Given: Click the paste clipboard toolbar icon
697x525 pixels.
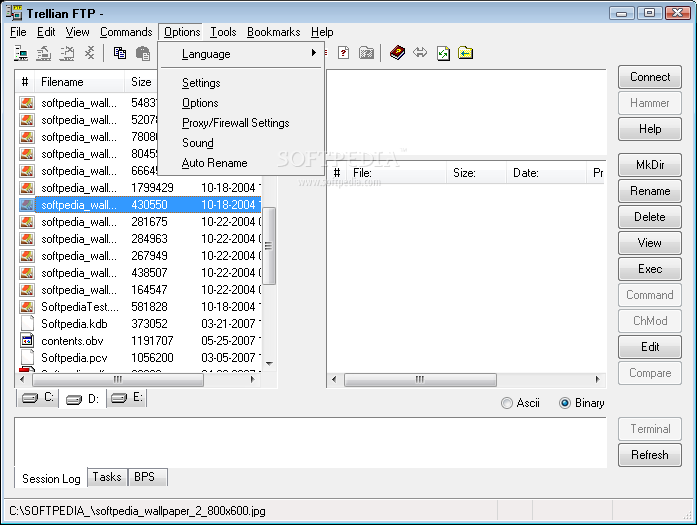Looking at the screenshot, I should click(x=143, y=53).
